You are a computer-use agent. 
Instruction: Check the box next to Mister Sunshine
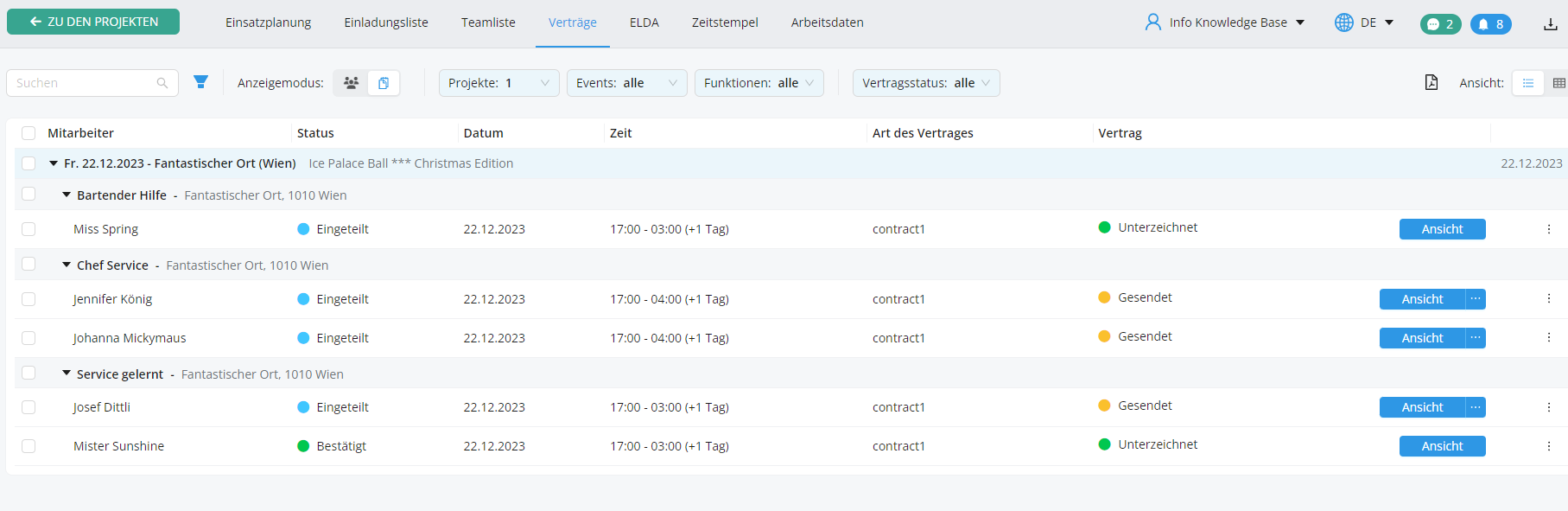click(29, 446)
